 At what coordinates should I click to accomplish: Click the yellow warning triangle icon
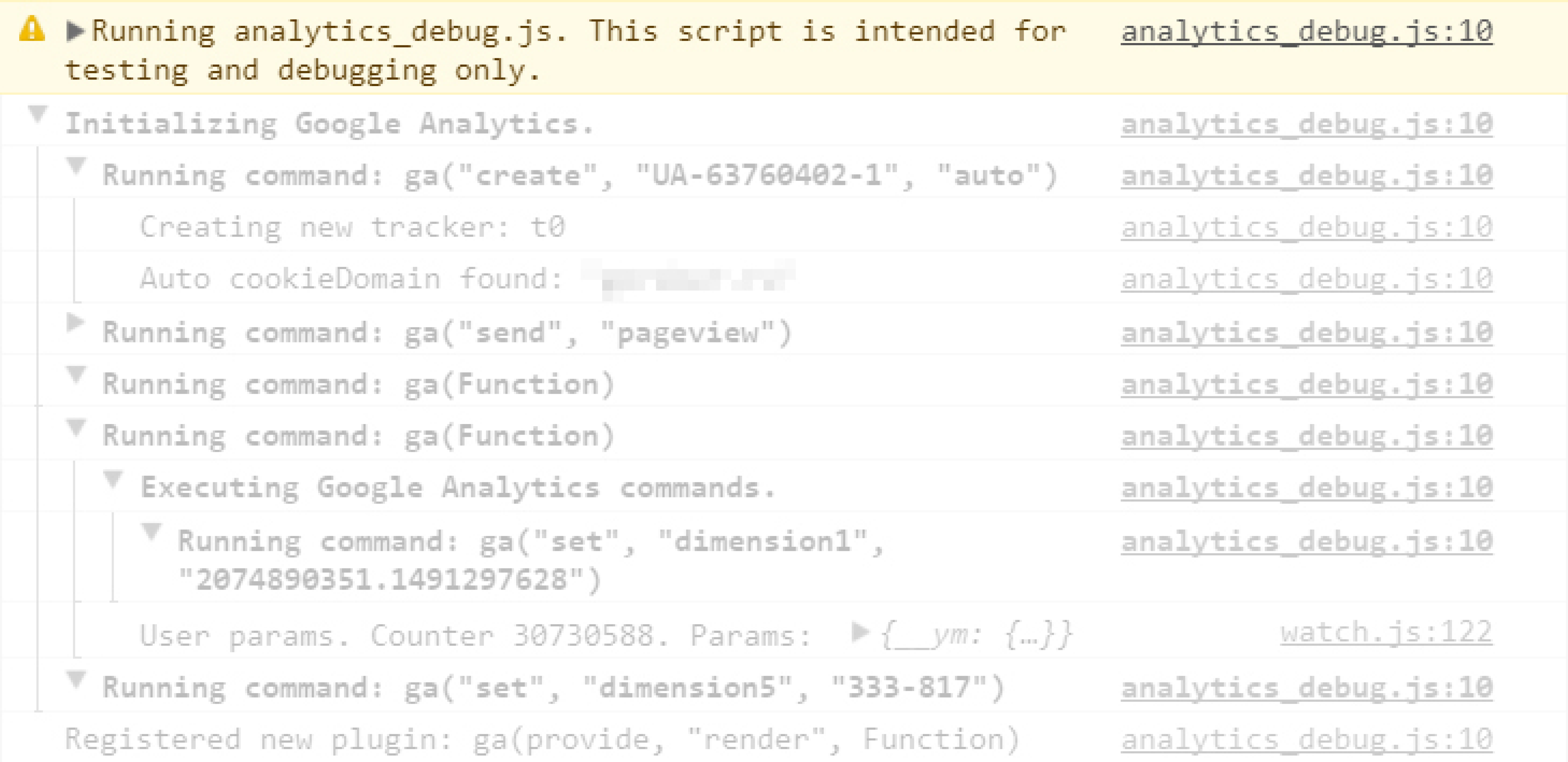click(32, 30)
